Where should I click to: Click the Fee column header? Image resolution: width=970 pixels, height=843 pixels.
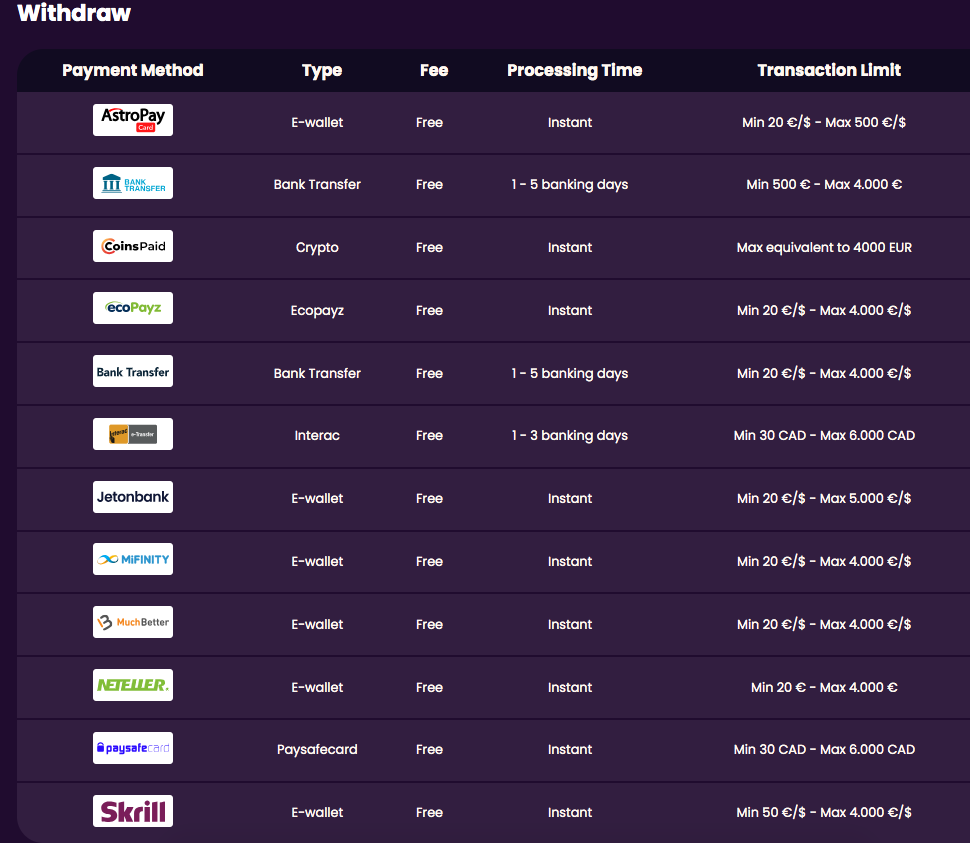[434, 70]
